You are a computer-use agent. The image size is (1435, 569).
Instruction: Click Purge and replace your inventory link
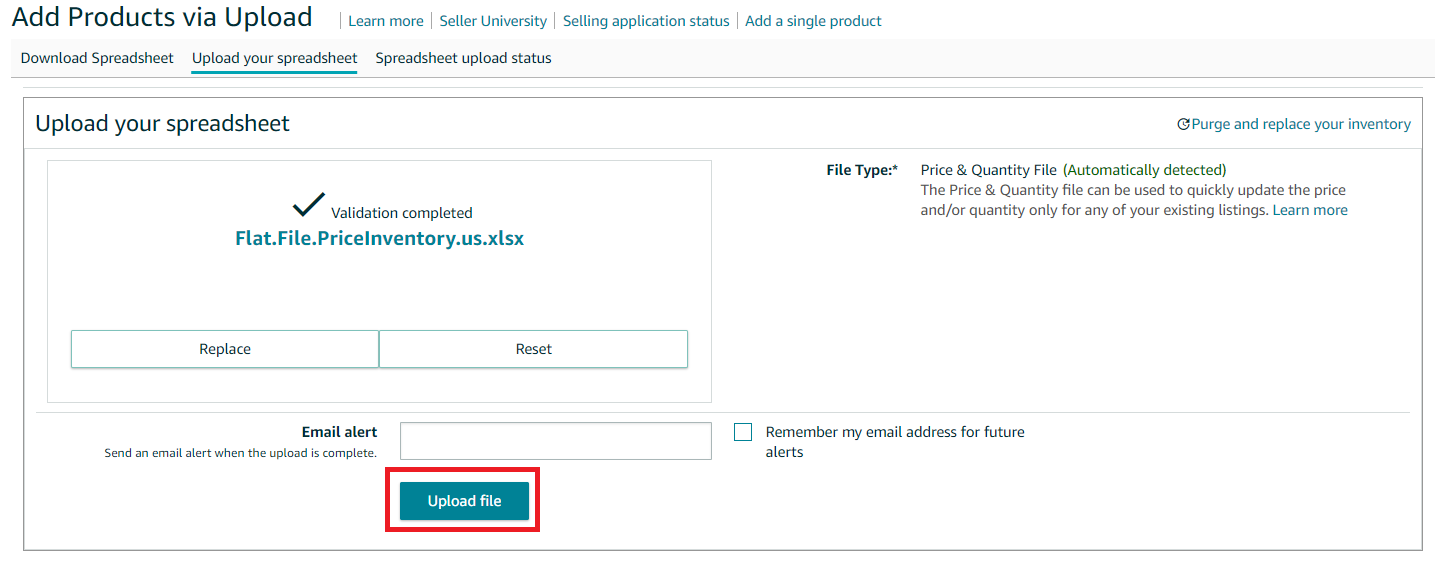(1300, 124)
